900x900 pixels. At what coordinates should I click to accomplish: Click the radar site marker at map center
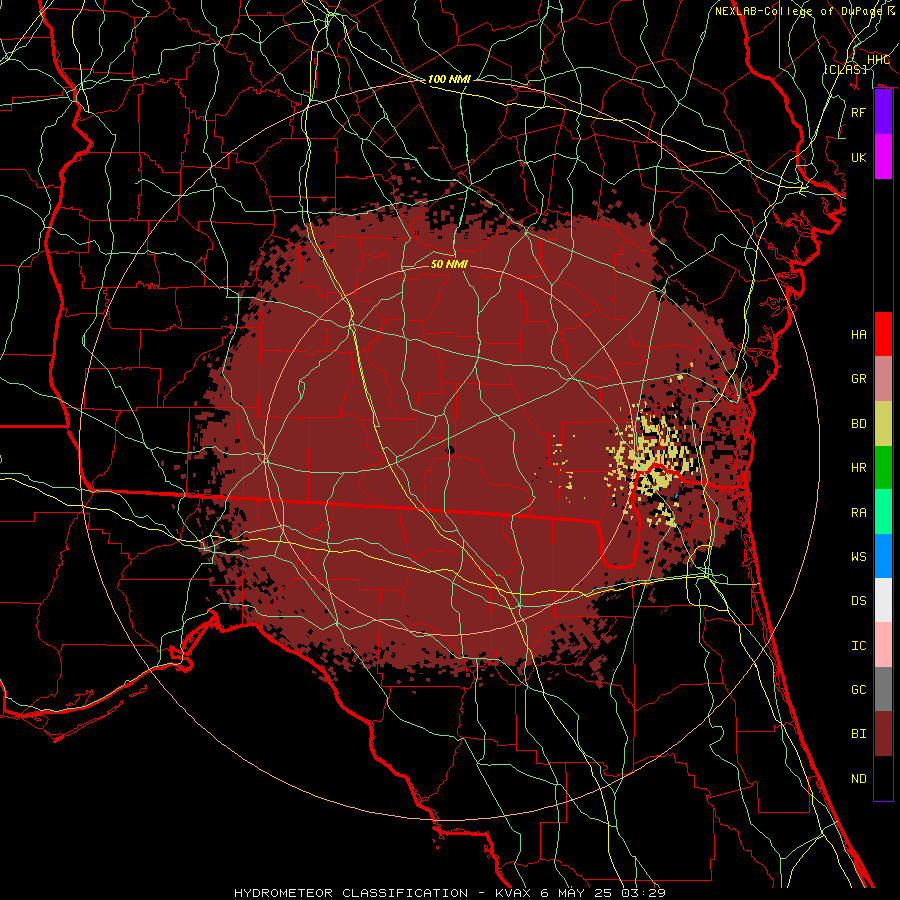(449, 450)
